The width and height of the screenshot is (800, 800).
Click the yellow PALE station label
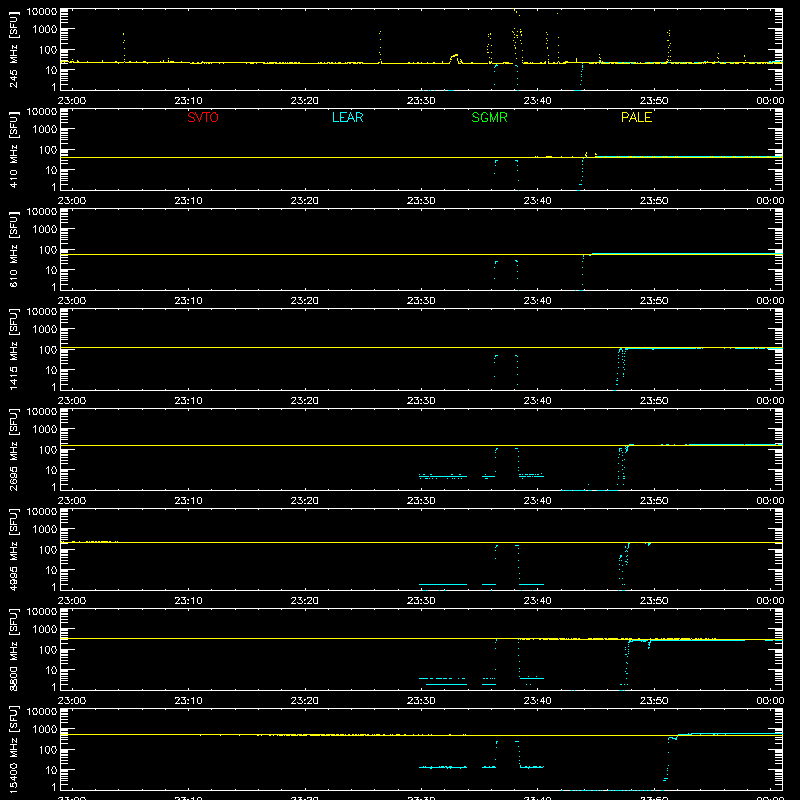click(x=636, y=117)
